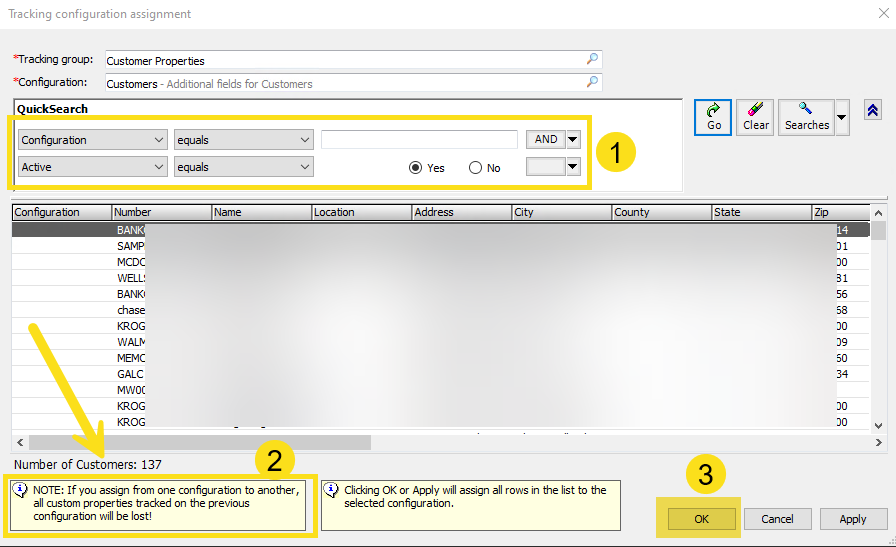Open the Searches tool button
Image resolution: width=896 pixels, height=547 pixels.
[x=806, y=117]
